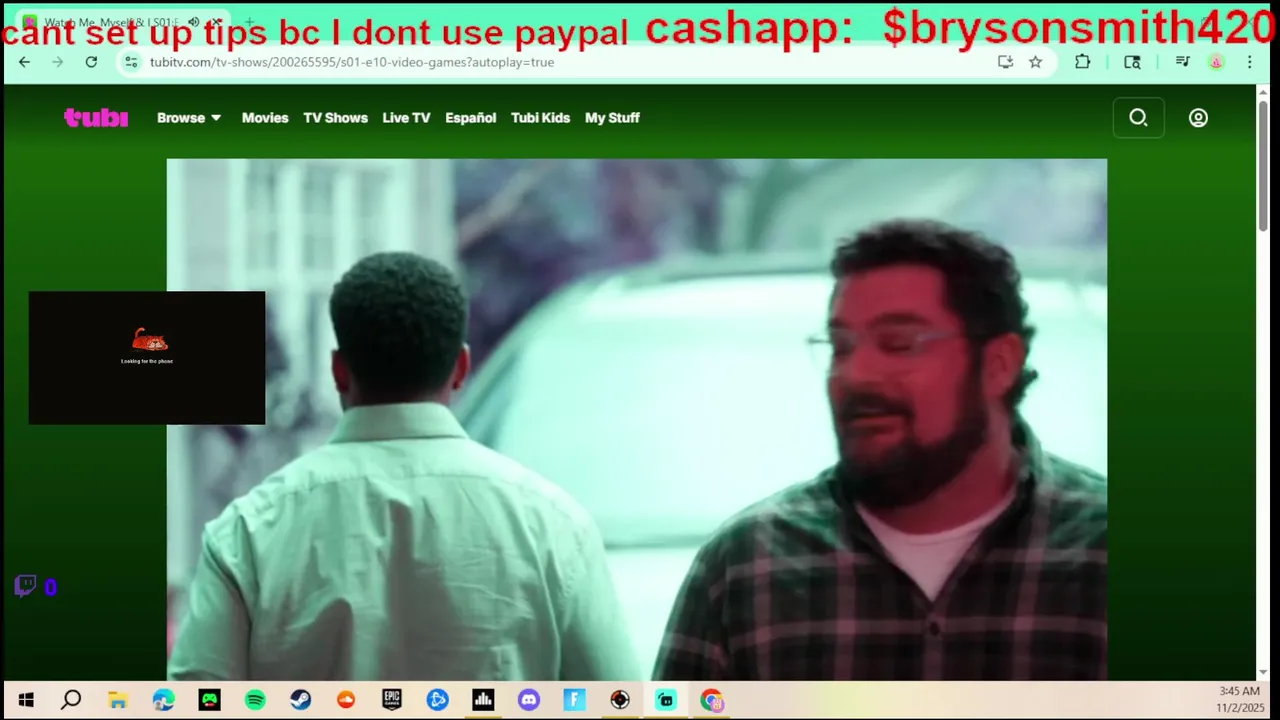Open the Windows Start menu
This screenshot has height=720, width=1280.
(x=26, y=700)
